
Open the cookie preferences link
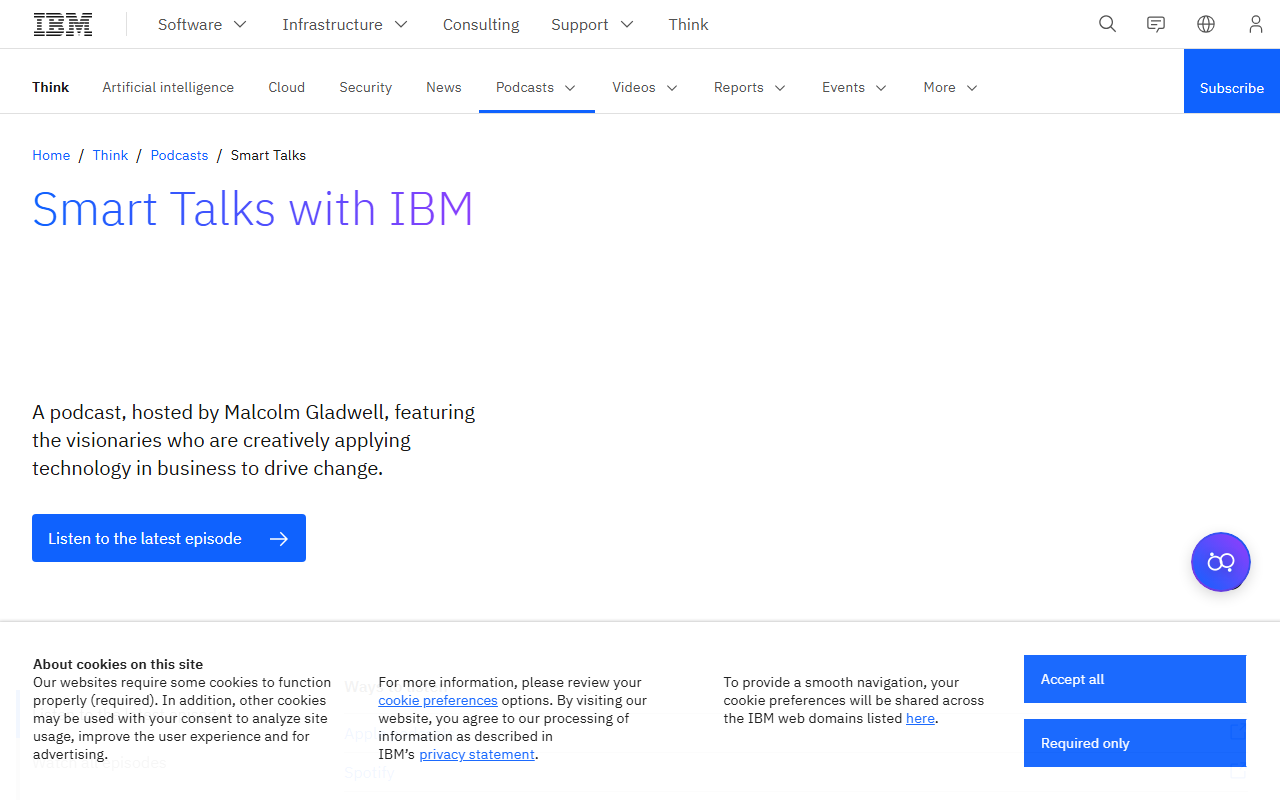click(438, 700)
